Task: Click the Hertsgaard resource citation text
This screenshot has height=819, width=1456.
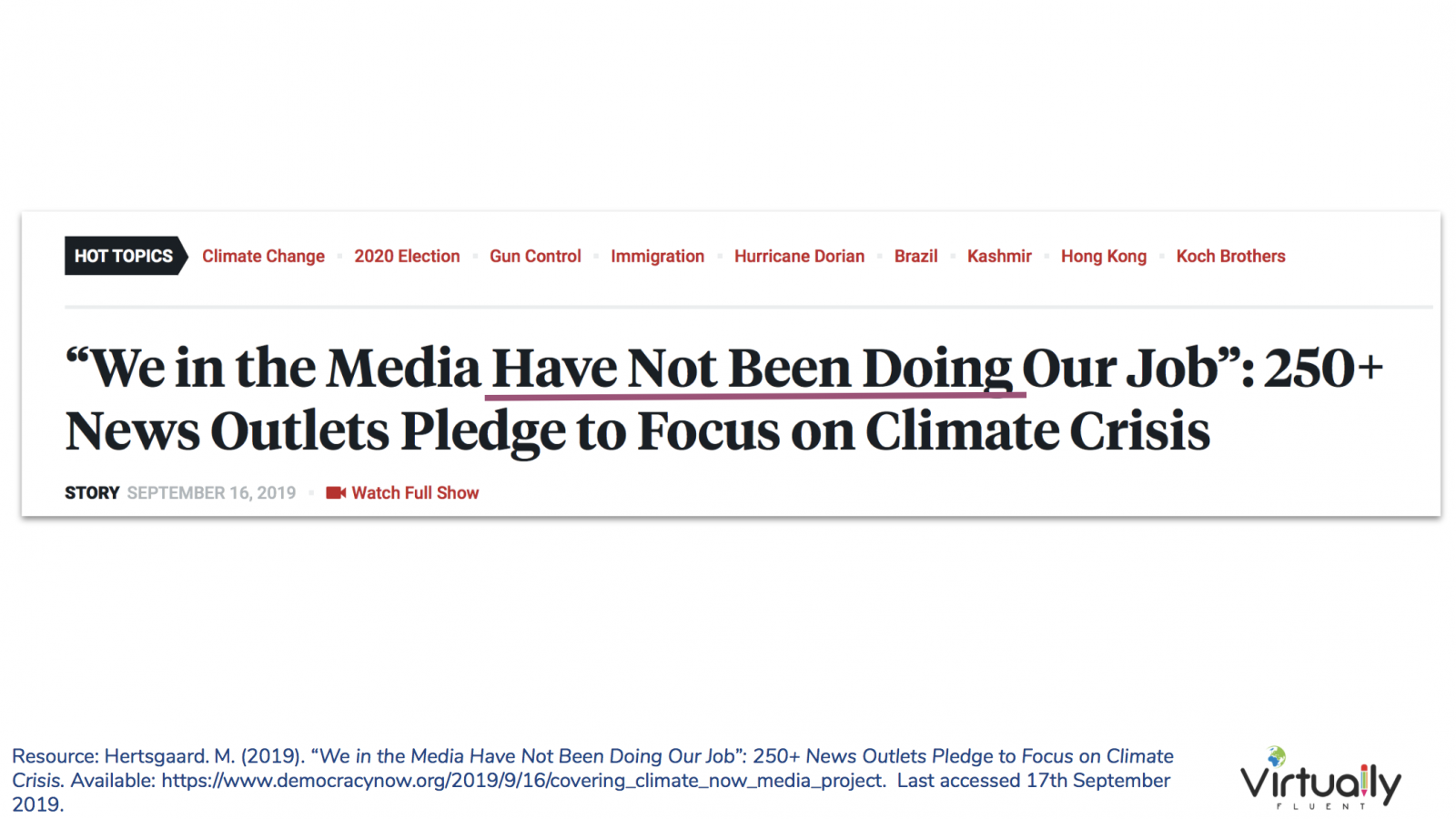Action: click(592, 780)
